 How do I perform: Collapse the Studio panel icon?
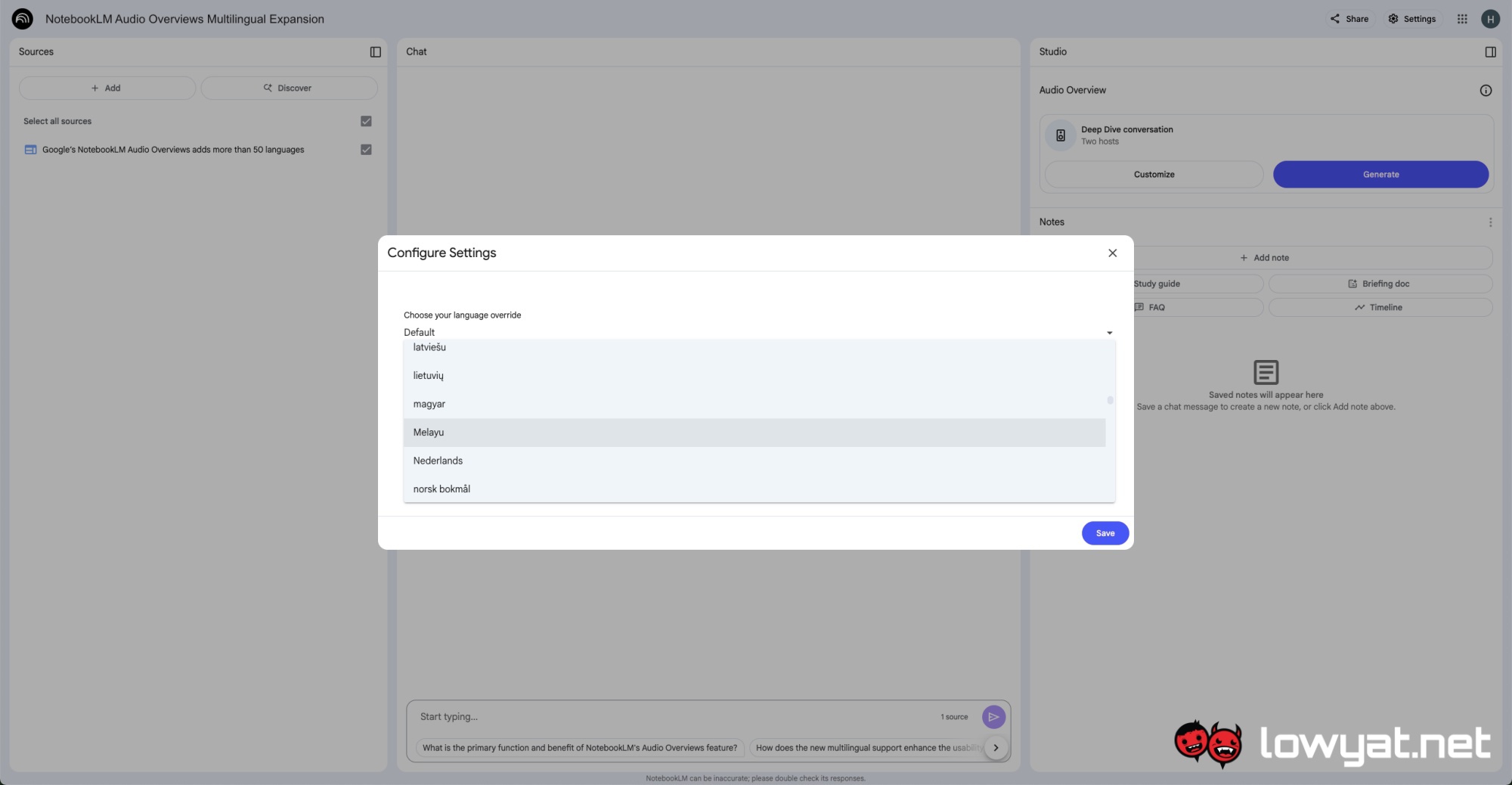tap(1490, 51)
